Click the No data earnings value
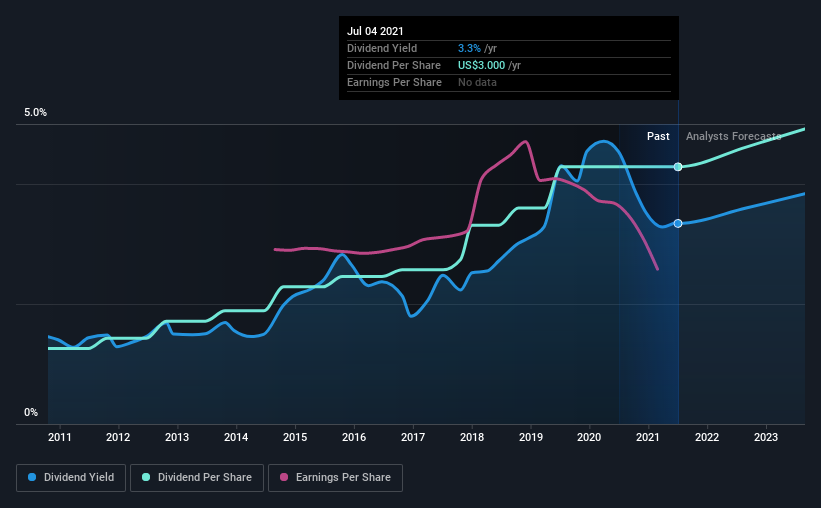Image resolution: width=821 pixels, height=508 pixels. (x=478, y=82)
